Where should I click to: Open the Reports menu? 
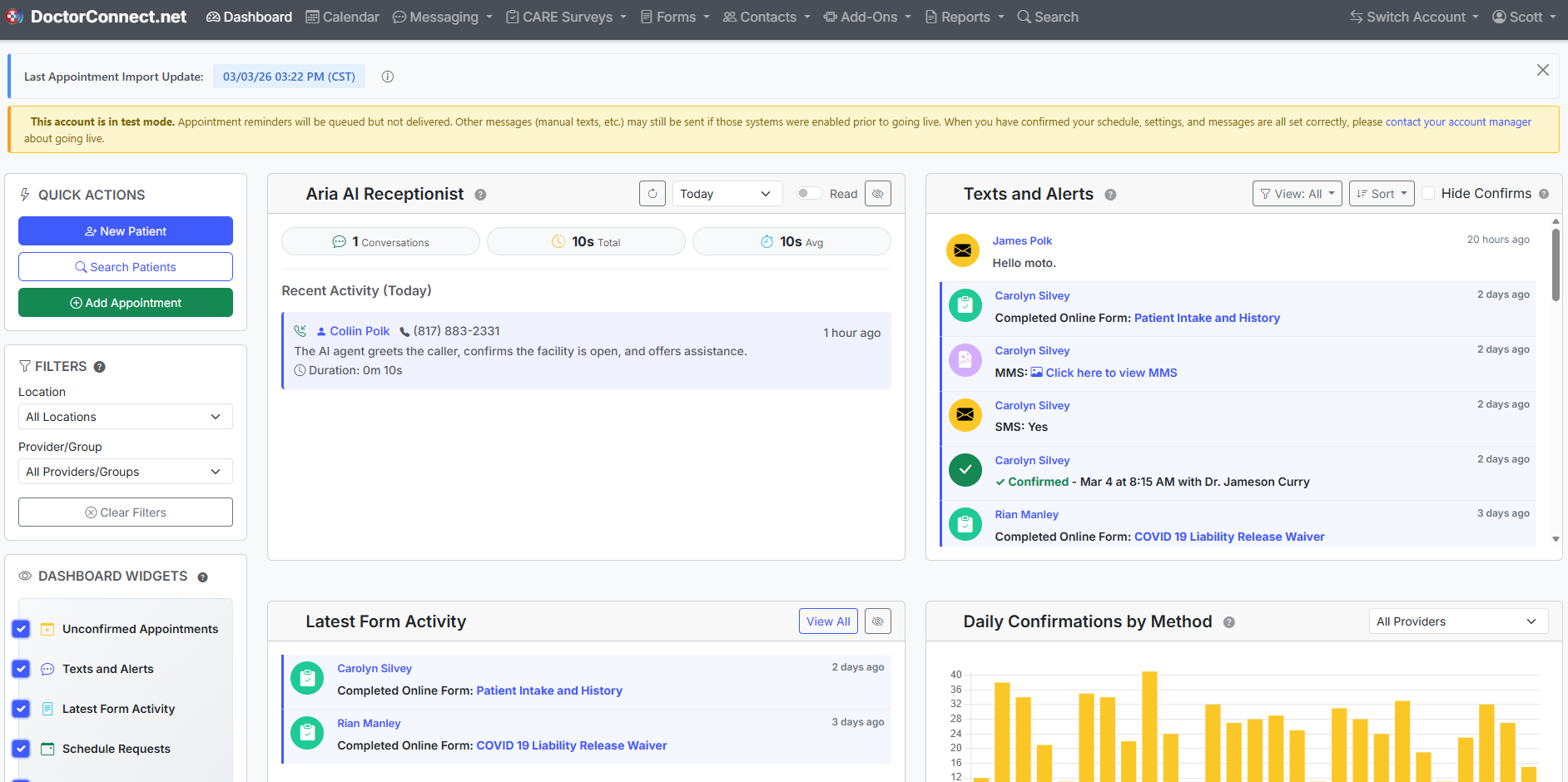(965, 17)
